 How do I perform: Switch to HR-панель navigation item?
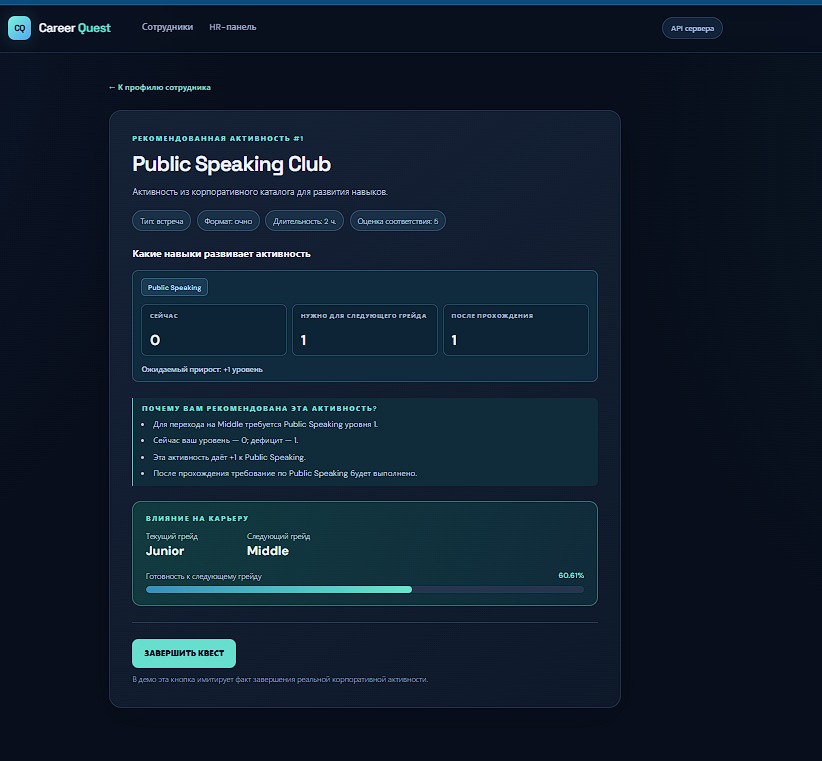[233, 27]
